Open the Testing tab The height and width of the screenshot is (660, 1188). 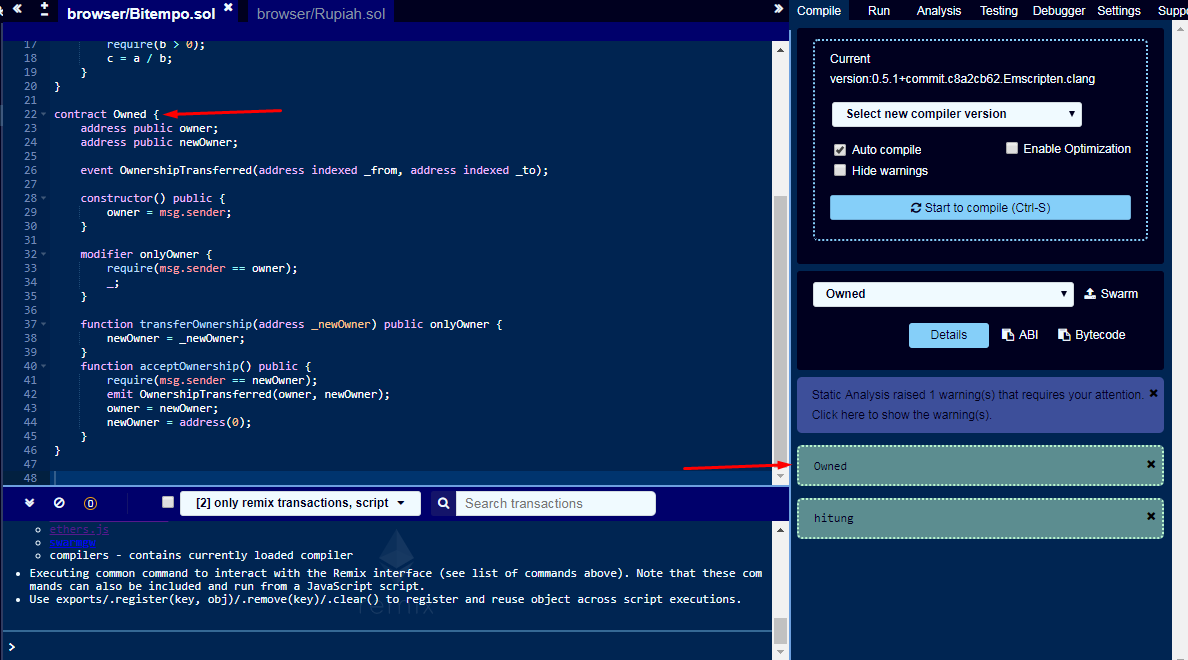tap(999, 11)
